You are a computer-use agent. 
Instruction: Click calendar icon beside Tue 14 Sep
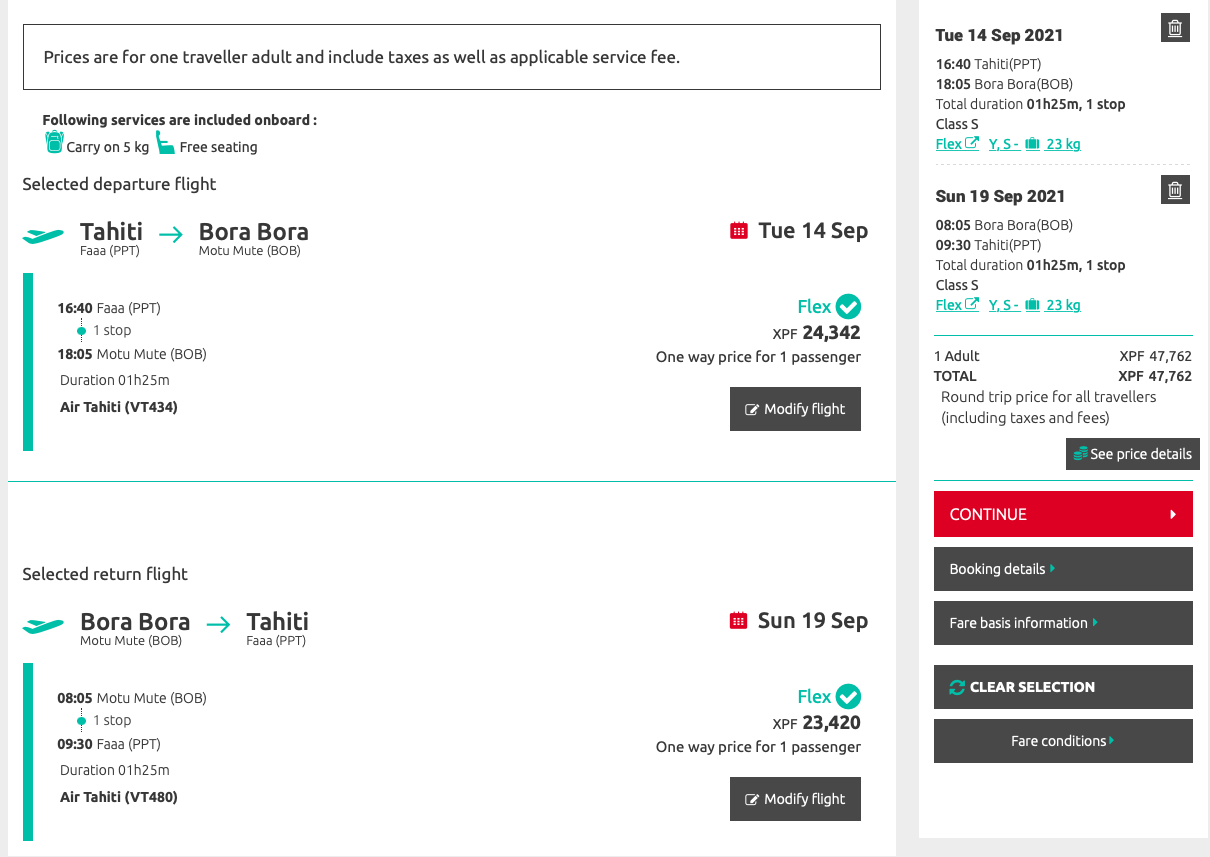[x=739, y=231]
